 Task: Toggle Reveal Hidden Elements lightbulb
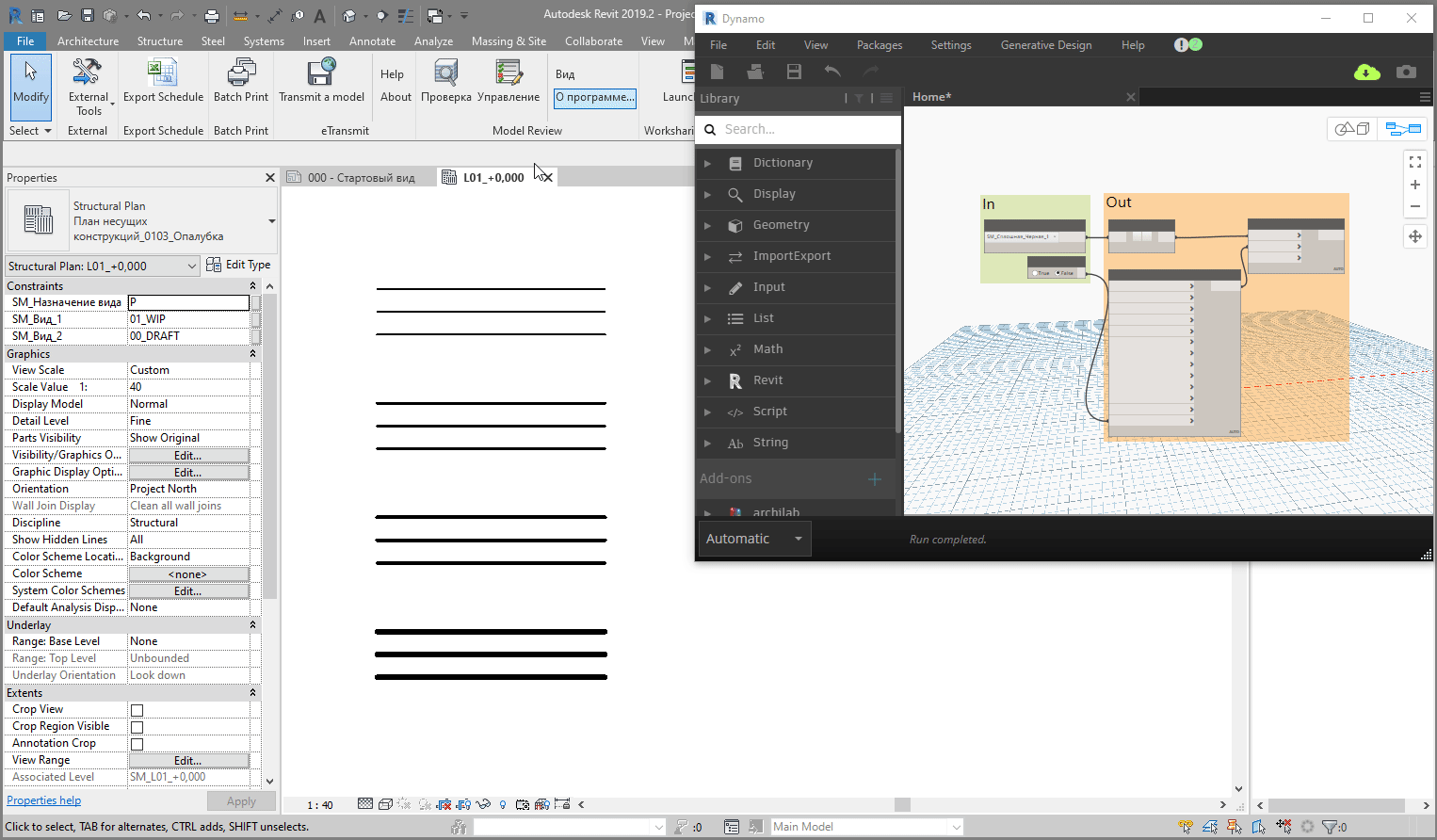pos(503,804)
